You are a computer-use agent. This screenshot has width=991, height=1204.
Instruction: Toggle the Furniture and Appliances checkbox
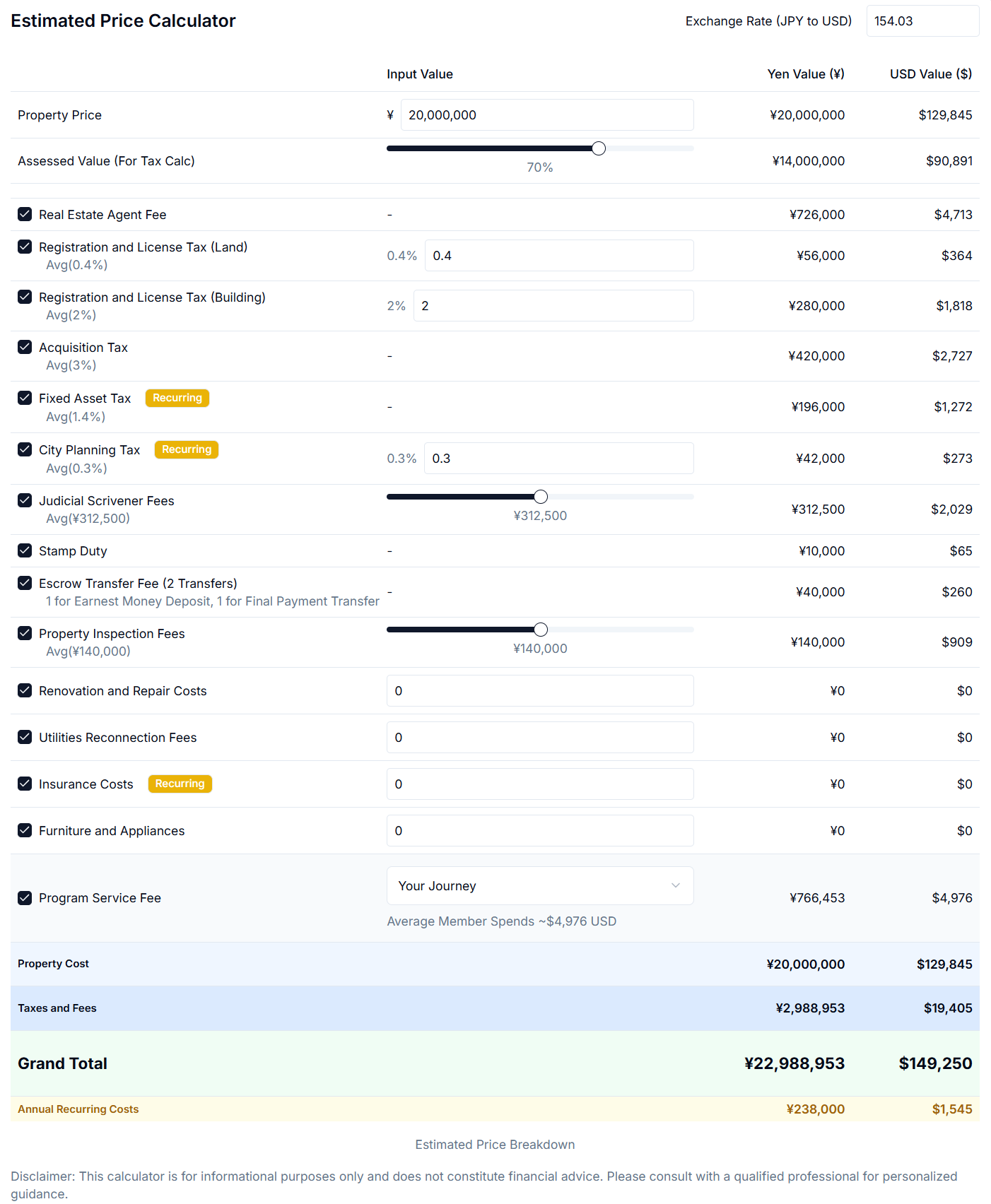pyautogui.click(x=25, y=830)
